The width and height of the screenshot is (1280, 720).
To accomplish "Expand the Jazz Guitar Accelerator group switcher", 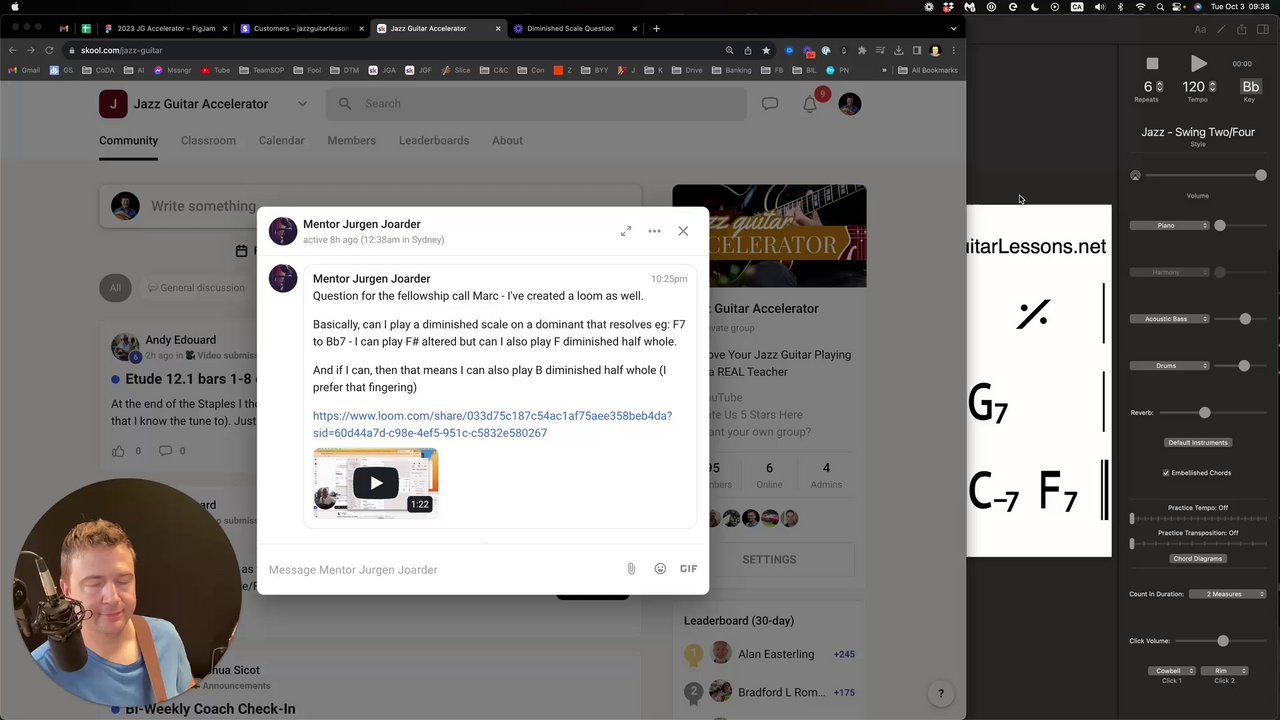I will [302, 104].
